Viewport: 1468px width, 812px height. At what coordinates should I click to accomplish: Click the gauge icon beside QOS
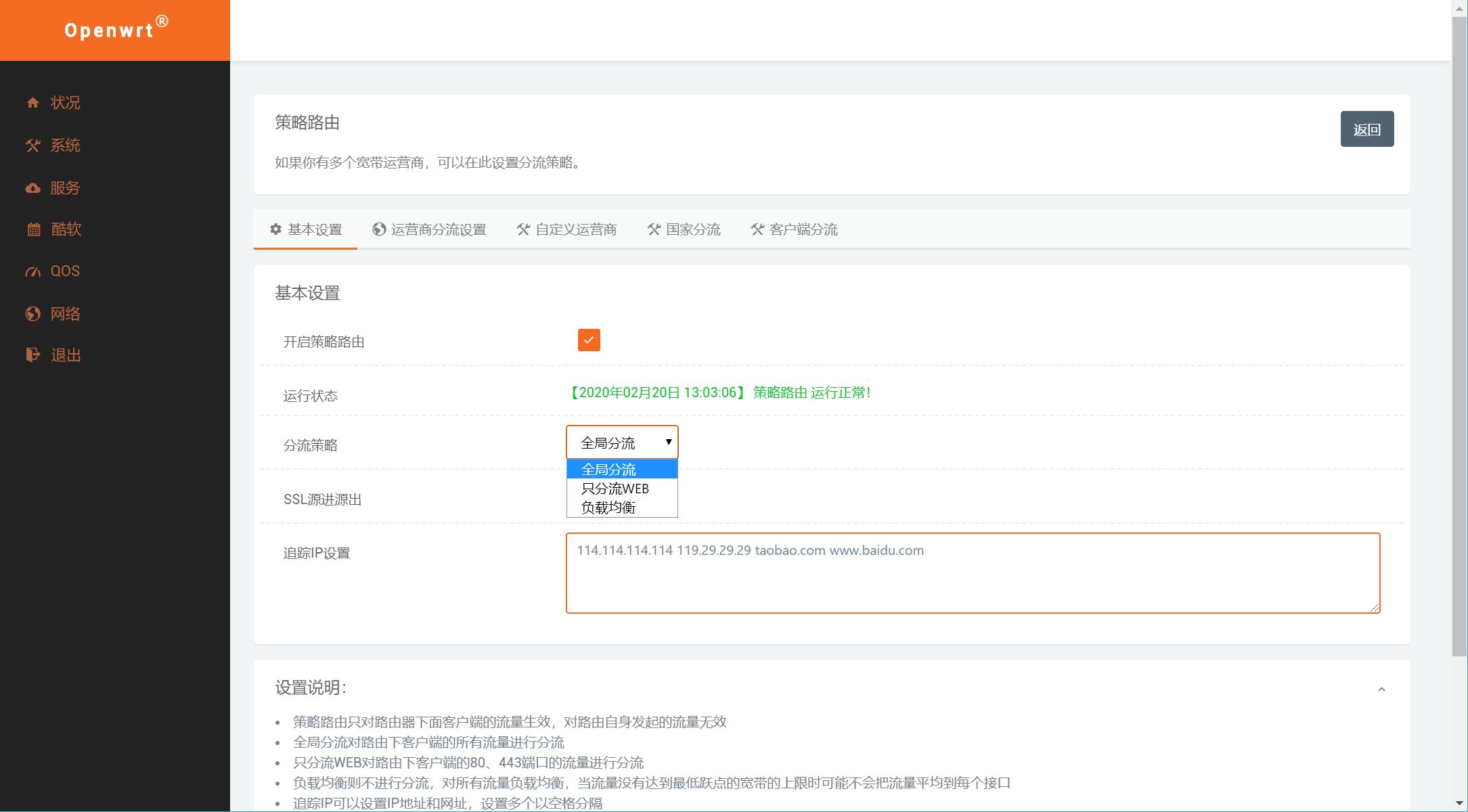[x=32, y=271]
